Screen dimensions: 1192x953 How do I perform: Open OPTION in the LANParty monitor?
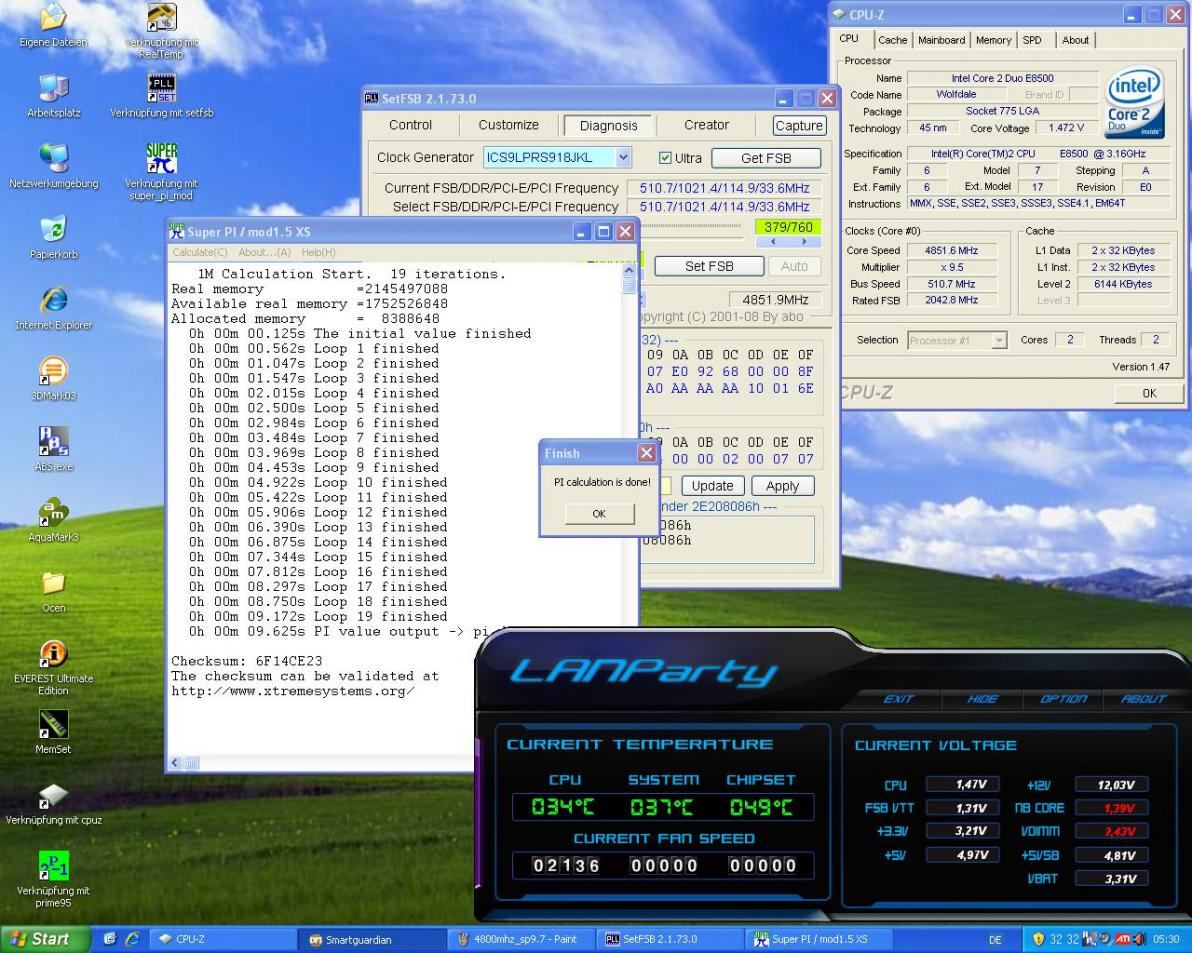click(x=1064, y=698)
